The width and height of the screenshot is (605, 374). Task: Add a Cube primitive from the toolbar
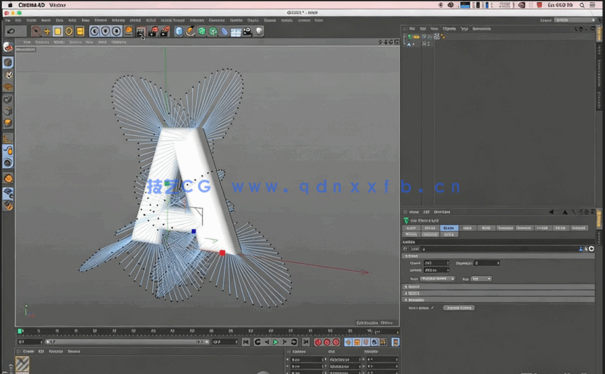[179, 31]
